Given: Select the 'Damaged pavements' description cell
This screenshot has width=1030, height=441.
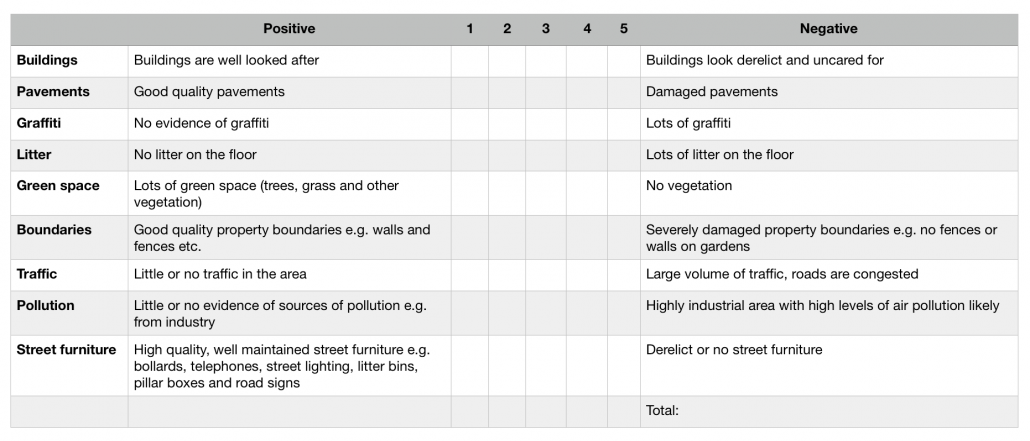Looking at the screenshot, I should (712, 92).
